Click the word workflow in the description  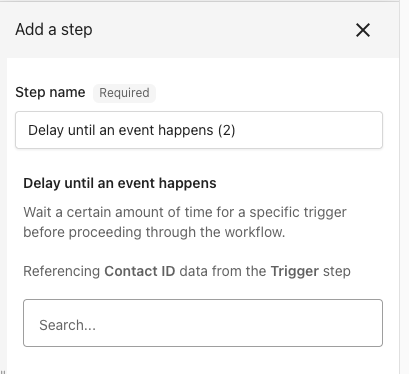pos(254,232)
